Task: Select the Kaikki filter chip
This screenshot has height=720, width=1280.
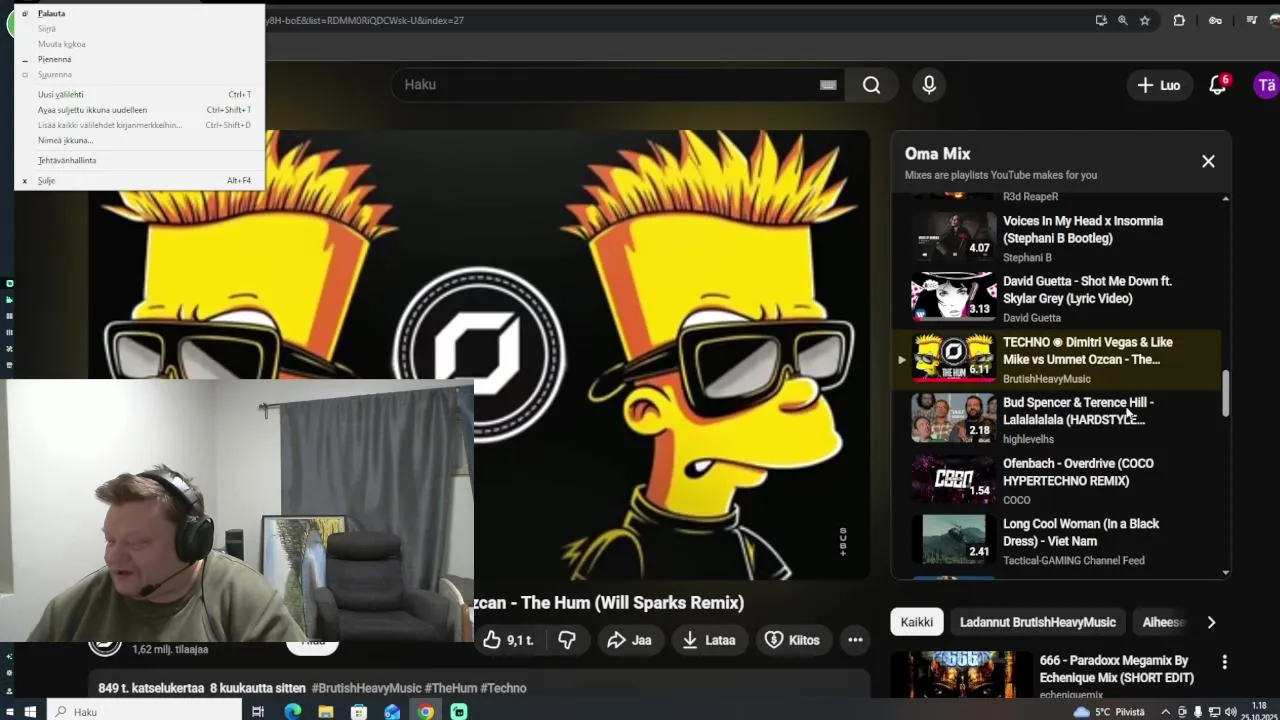Action: (x=916, y=622)
